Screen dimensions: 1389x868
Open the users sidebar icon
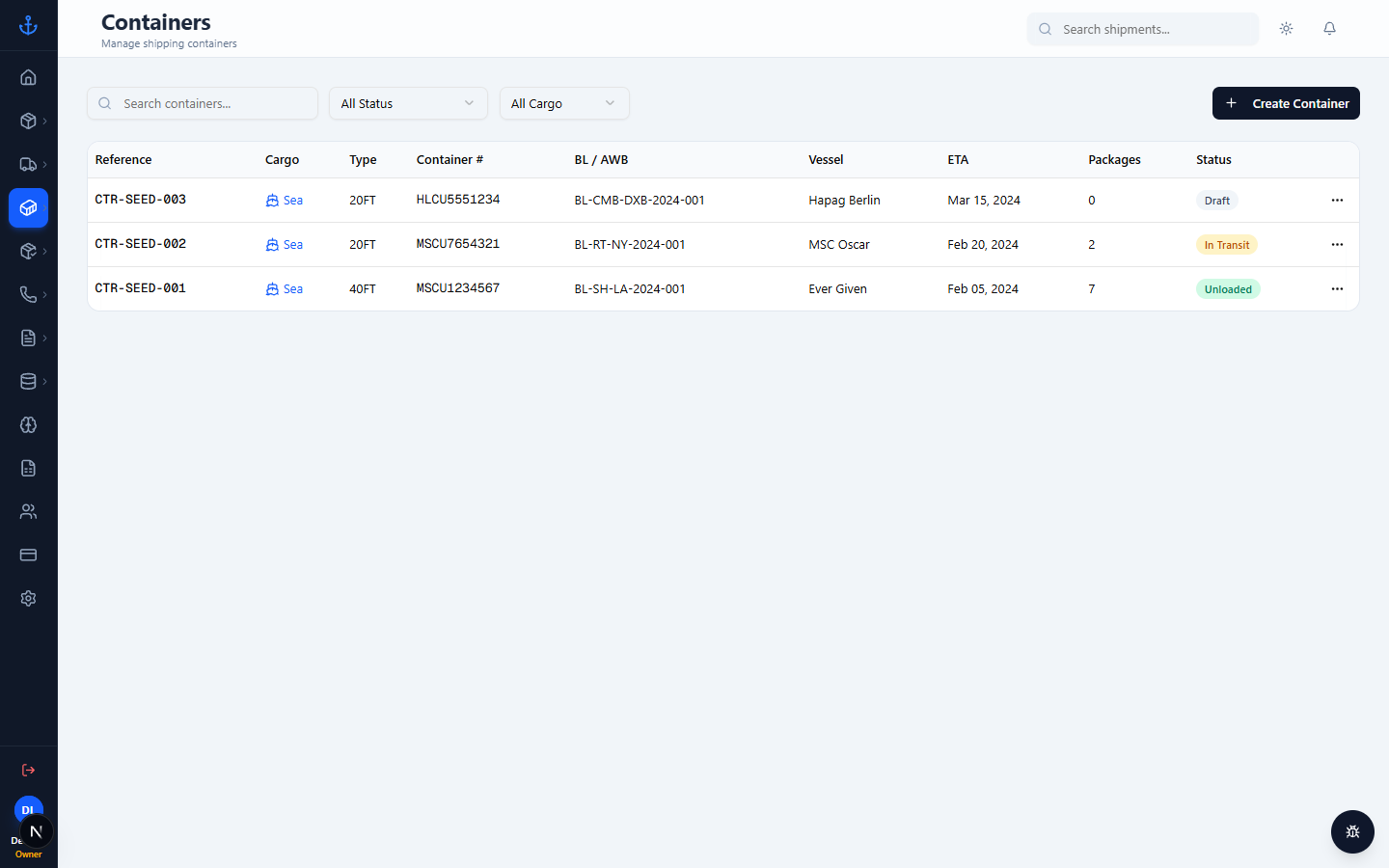(28, 511)
